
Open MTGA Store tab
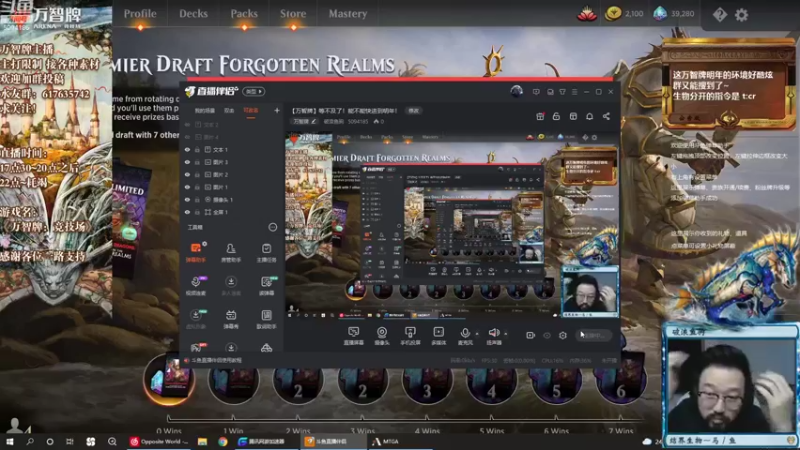[x=293, y=14]
